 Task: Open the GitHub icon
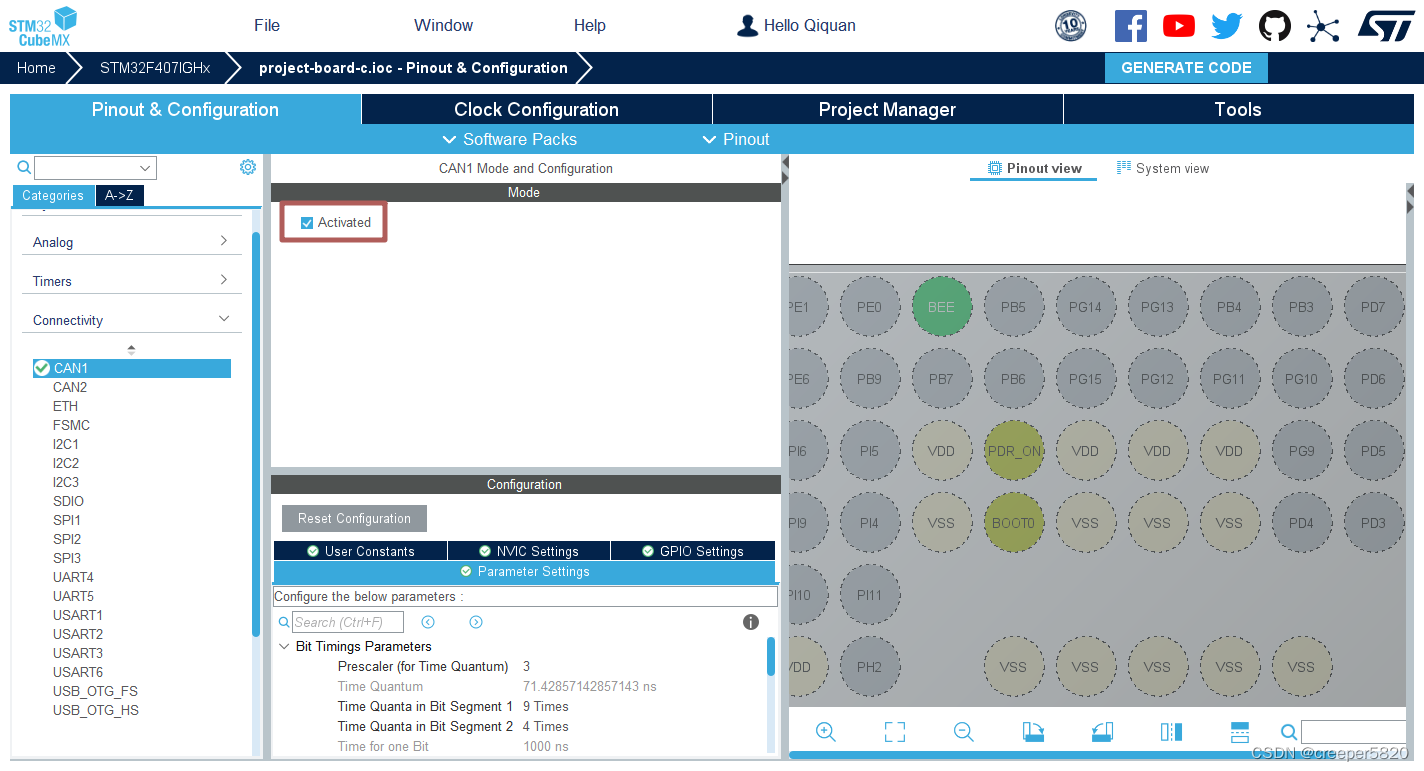(x=1275, y=26)
